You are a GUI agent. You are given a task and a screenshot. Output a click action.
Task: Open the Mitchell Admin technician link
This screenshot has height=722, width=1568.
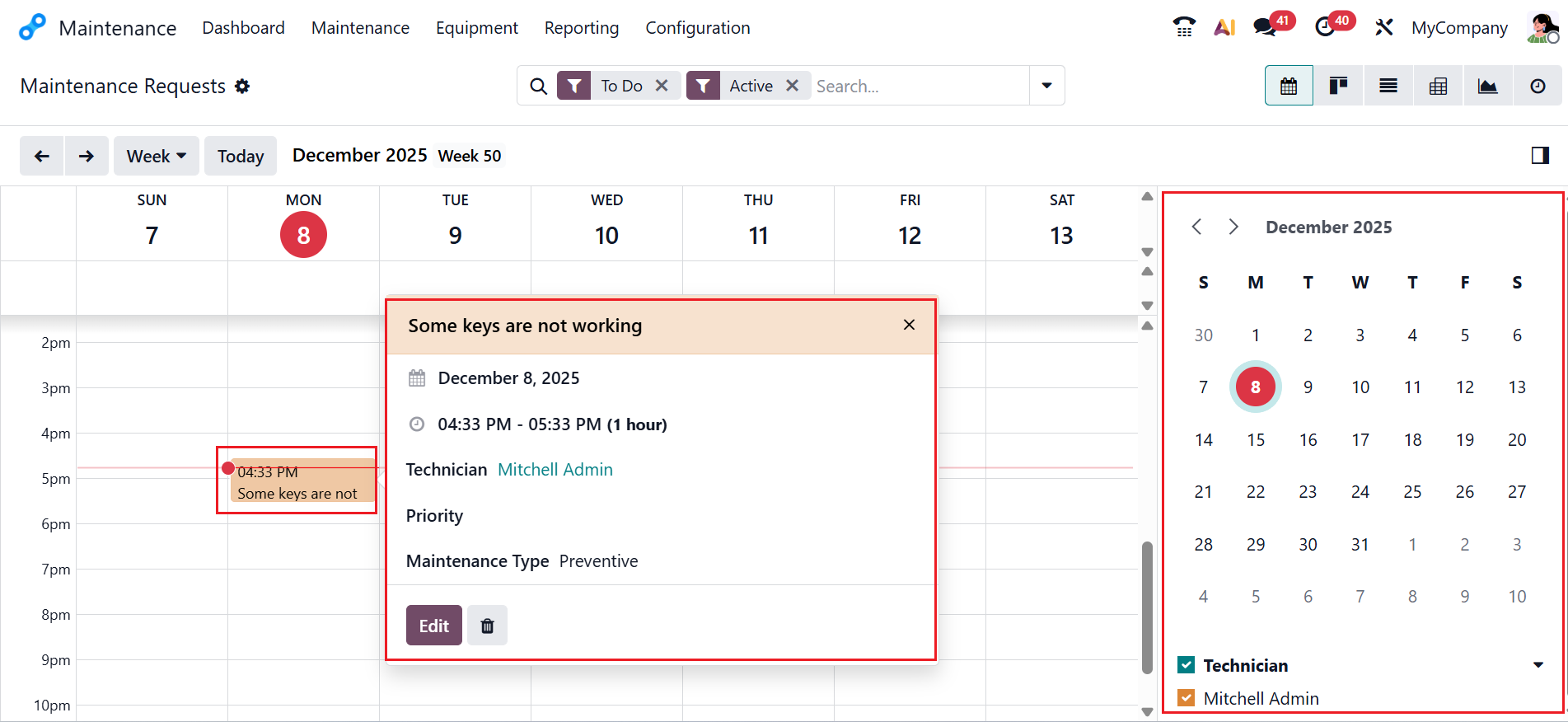pos(555,470)
